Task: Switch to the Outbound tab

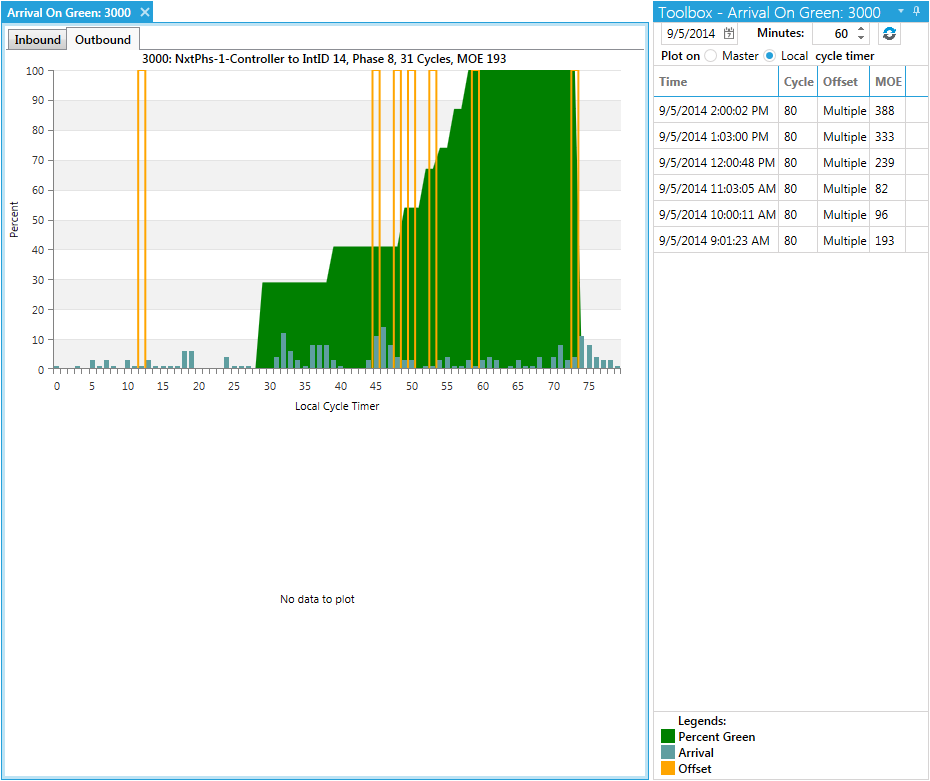Action: [103, 40]
